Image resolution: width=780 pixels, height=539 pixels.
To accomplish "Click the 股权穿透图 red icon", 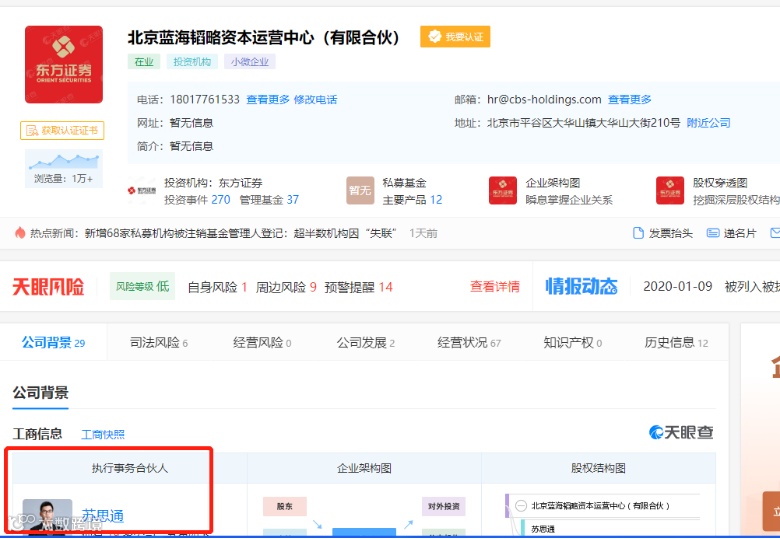I will pyautogui.click(x=670, y=190).
